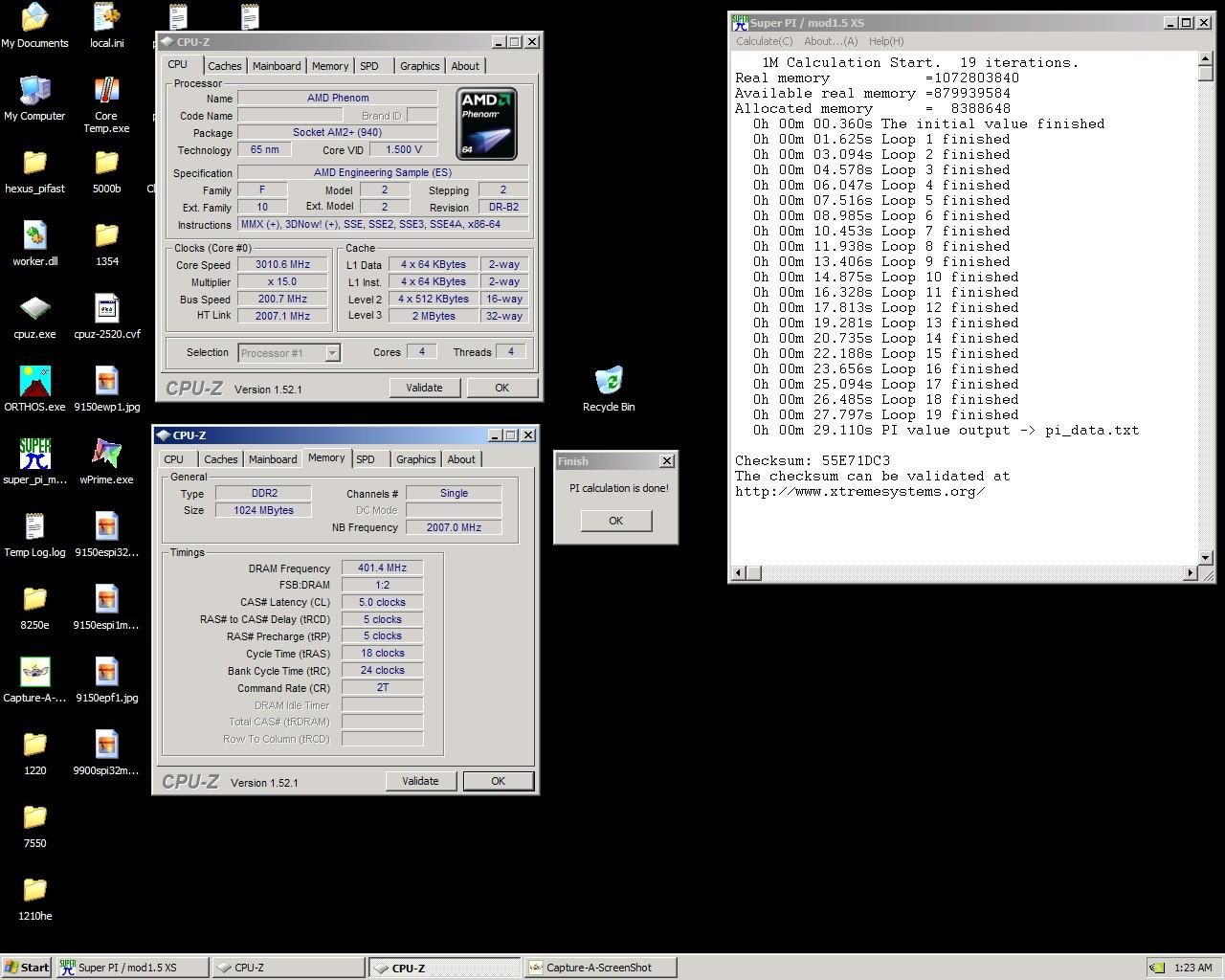This screenshot has width=1225, height=980.
Task: Click the Core Speed 3010.6 MHz value
Action: 282,265
